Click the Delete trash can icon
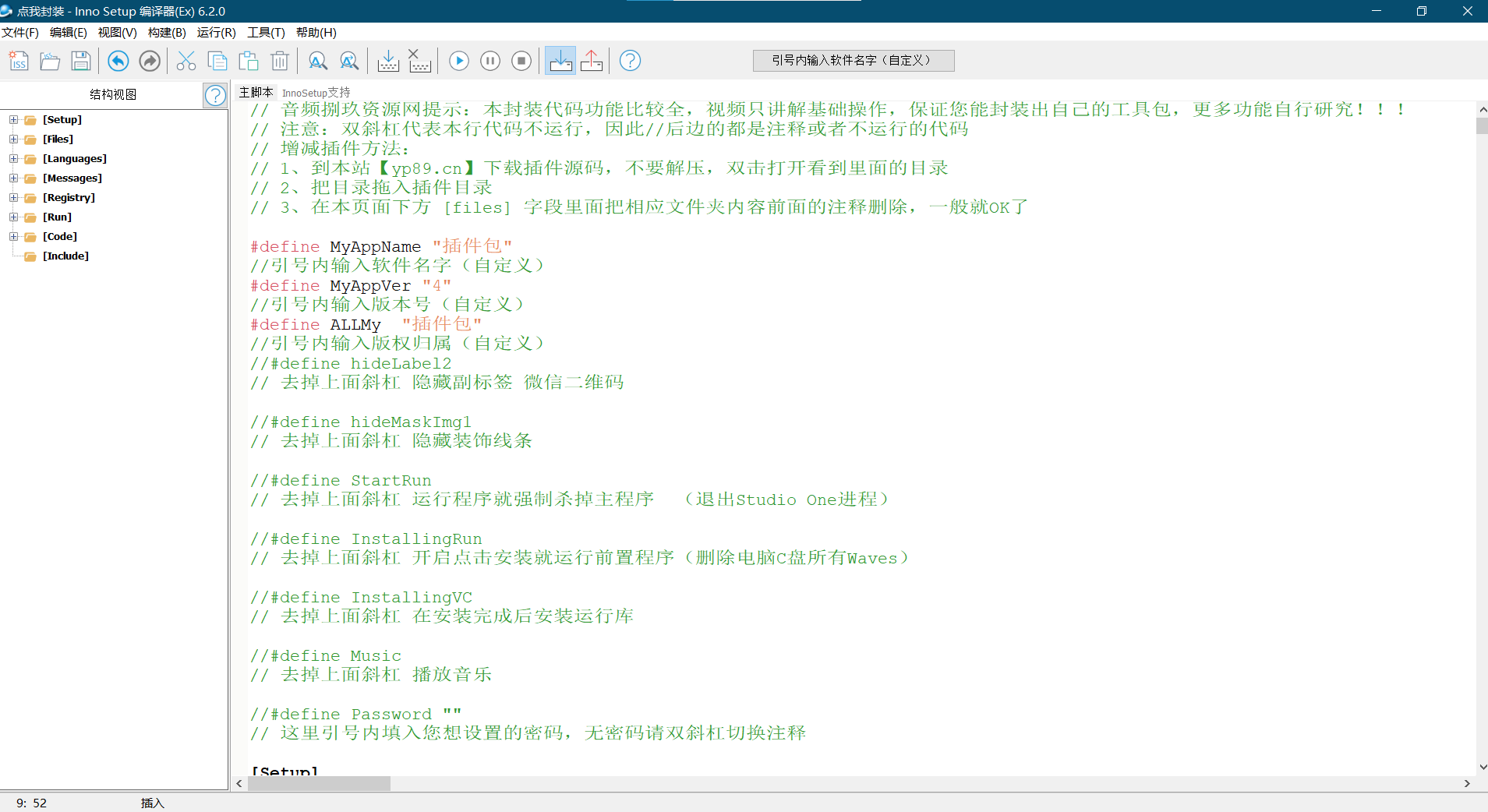This screenshot has width=1488, height=812. [x=280, y=61]
